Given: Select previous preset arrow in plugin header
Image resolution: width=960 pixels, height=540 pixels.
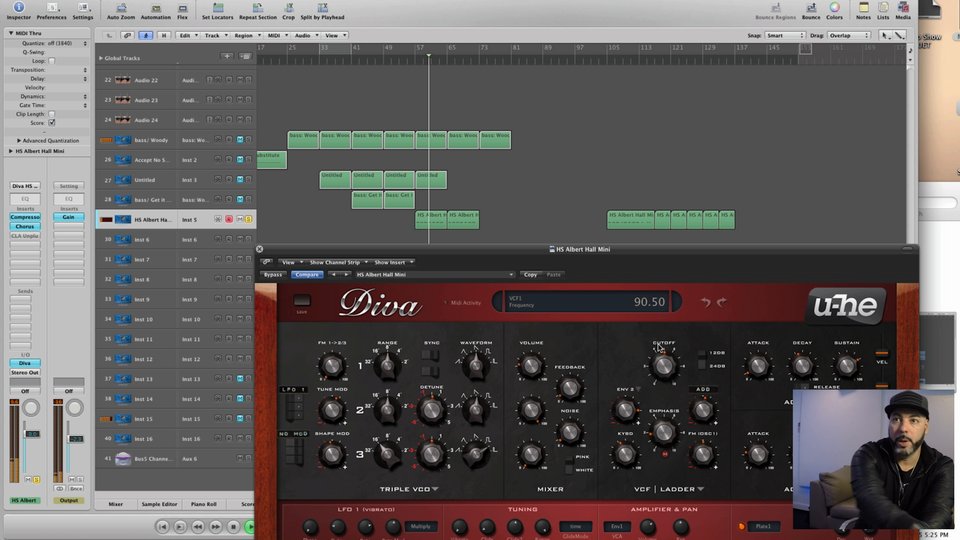Looking at the screenshot, I should [x=334, y=274].
